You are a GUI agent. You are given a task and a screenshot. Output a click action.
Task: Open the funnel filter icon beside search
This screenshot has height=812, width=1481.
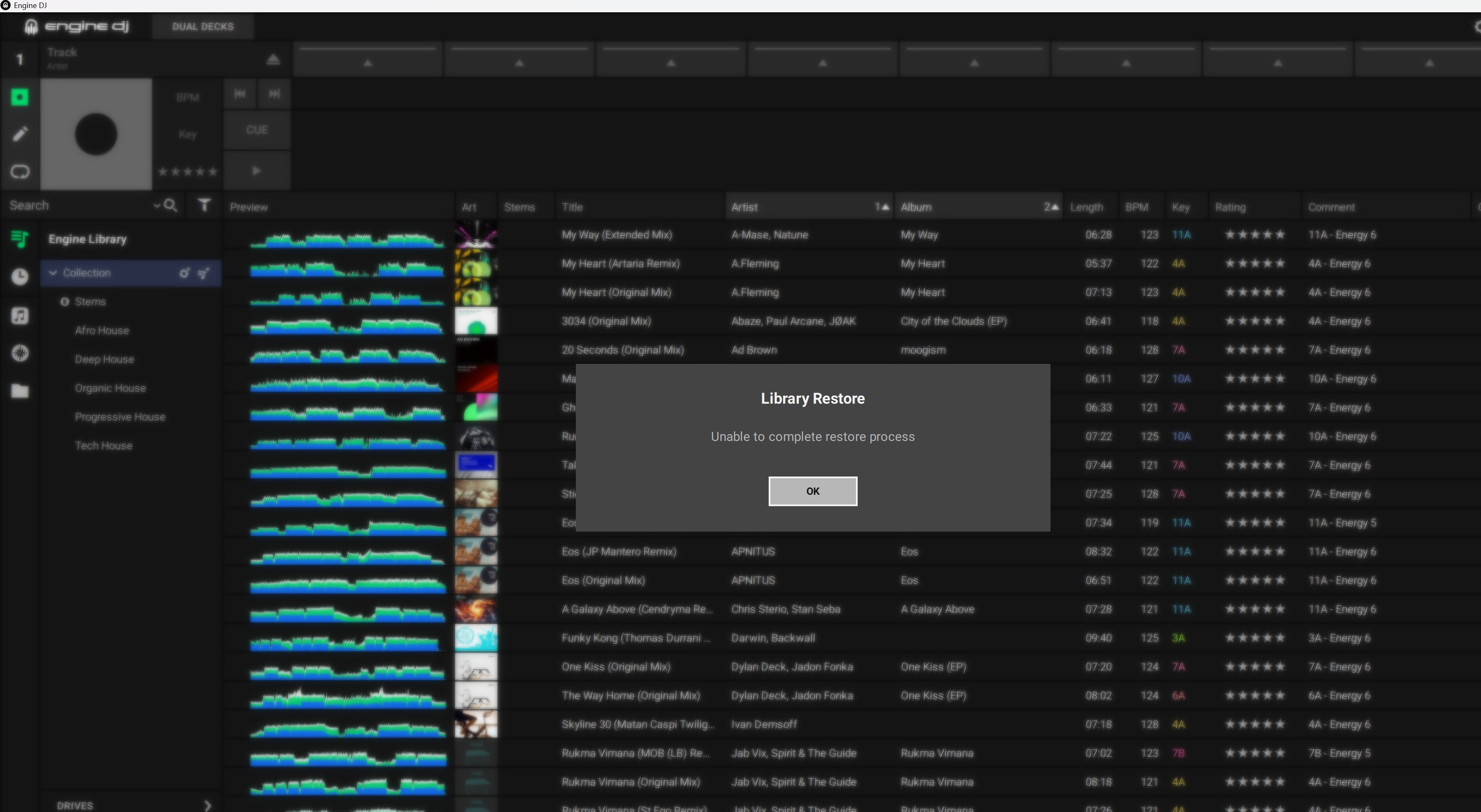click(204, 205)
